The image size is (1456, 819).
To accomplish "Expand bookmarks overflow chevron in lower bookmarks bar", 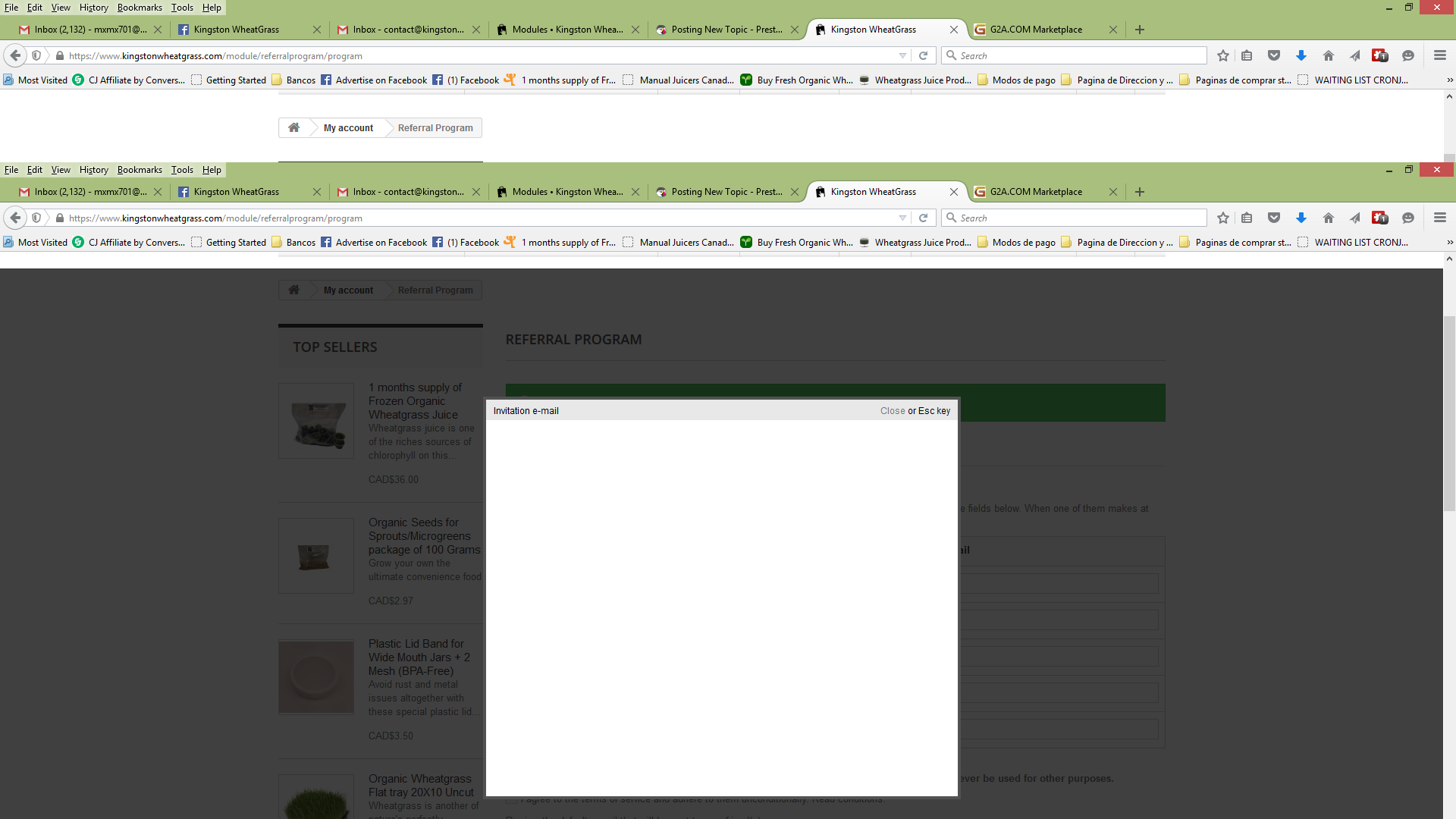I will tap(1450, 243).
